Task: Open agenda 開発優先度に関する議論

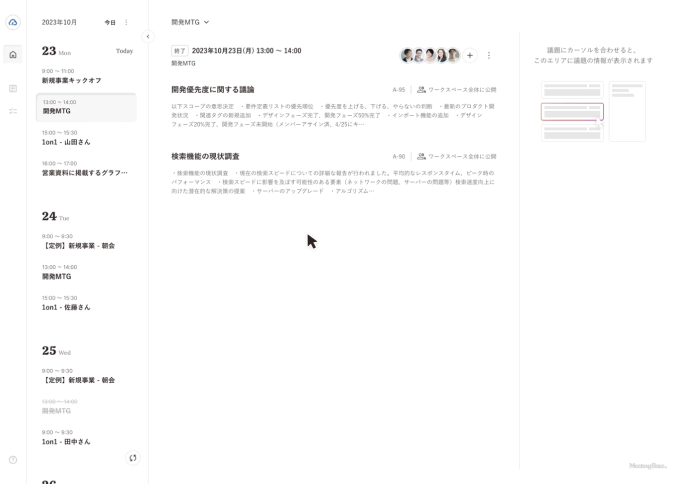Action: coord(213,90)
